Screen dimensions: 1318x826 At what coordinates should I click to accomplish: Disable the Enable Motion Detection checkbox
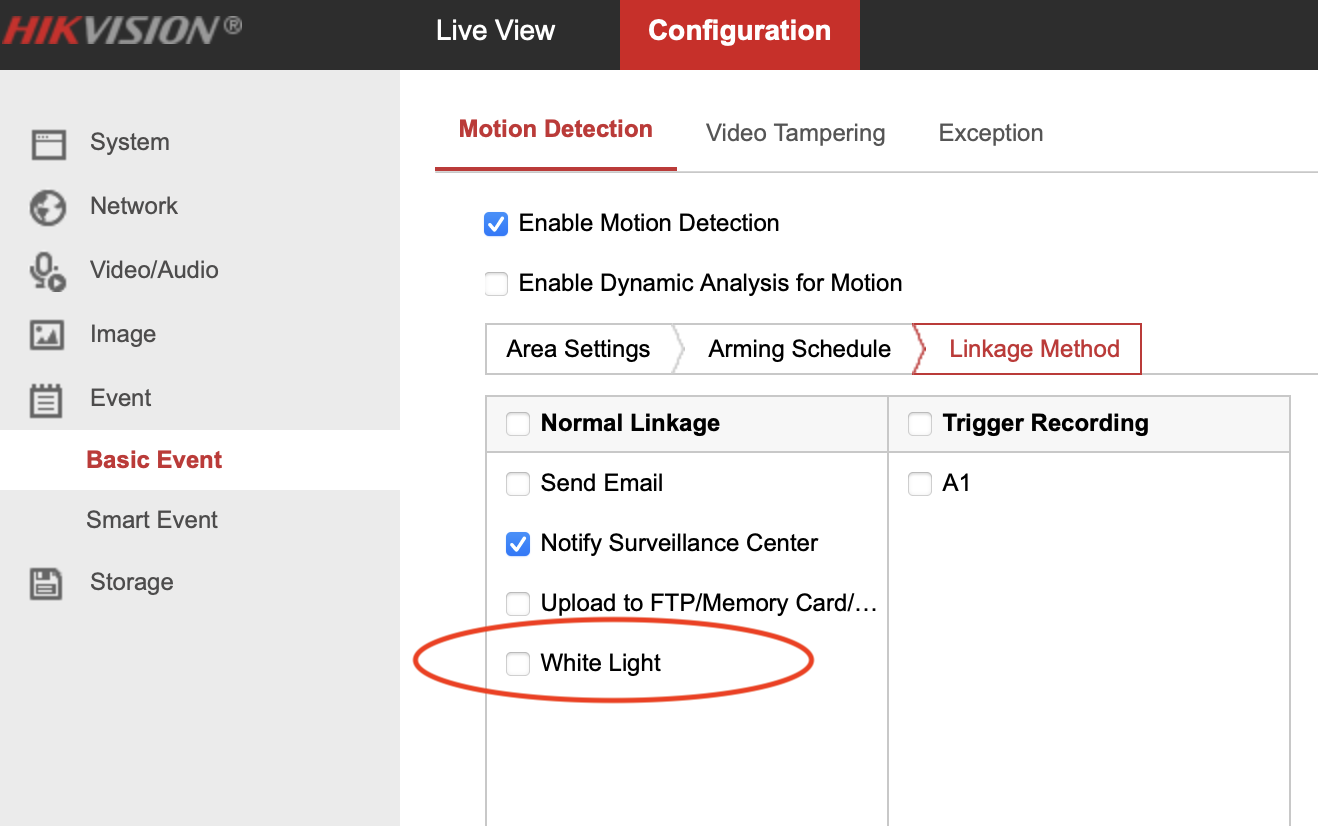496,224
